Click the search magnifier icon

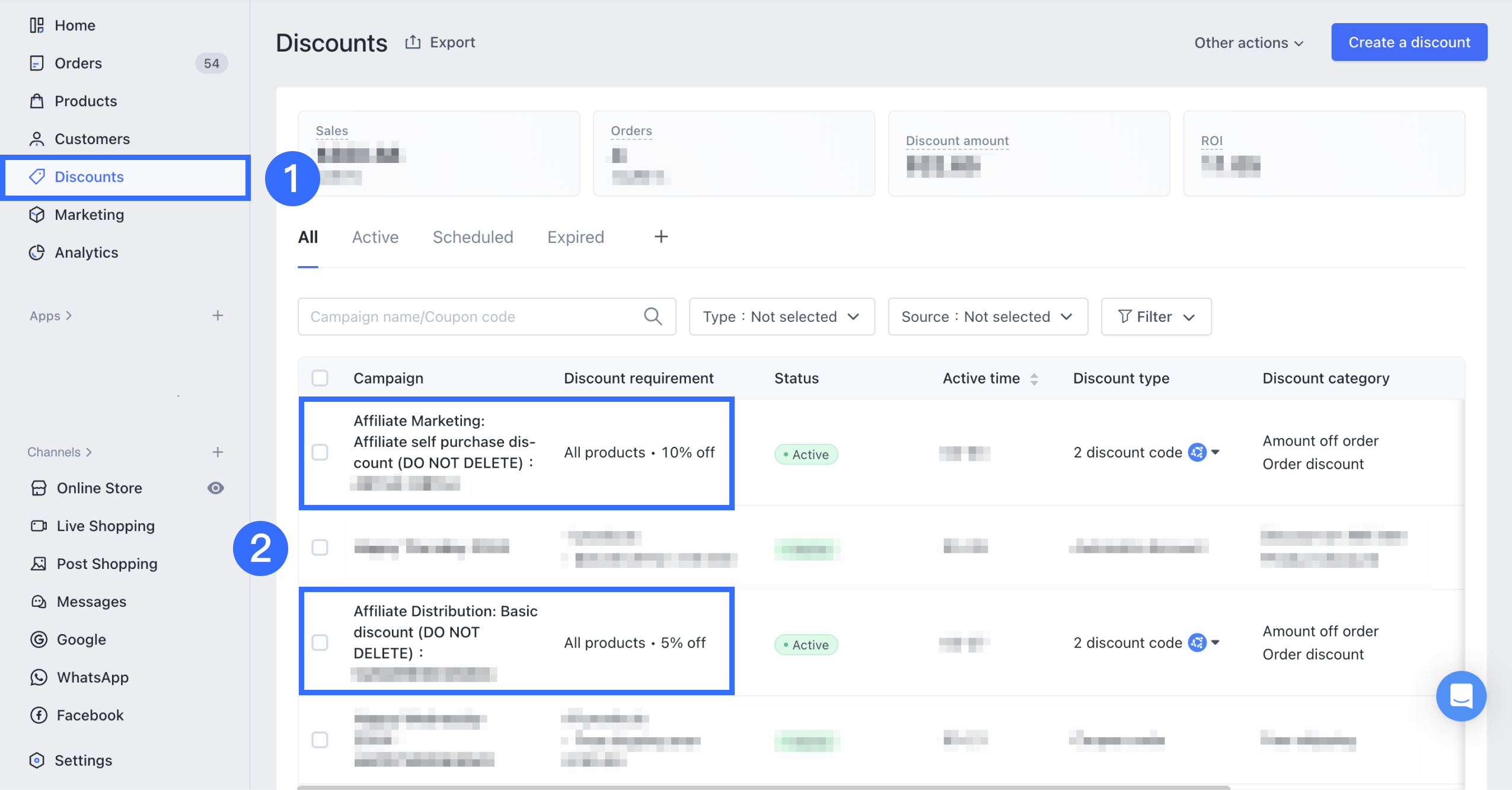pos(652,316)
